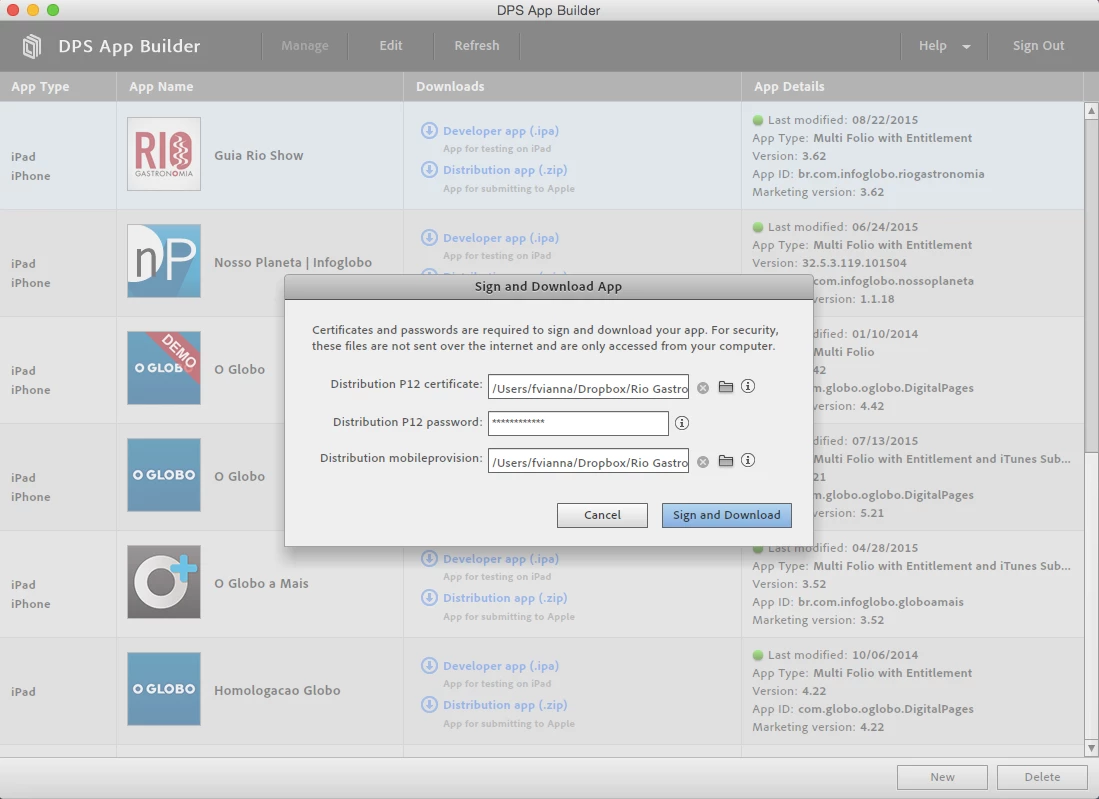Click Homologacao Globo distribution download icon
The height and width of the screenshot is (799, 1099).
pos(429,704)
